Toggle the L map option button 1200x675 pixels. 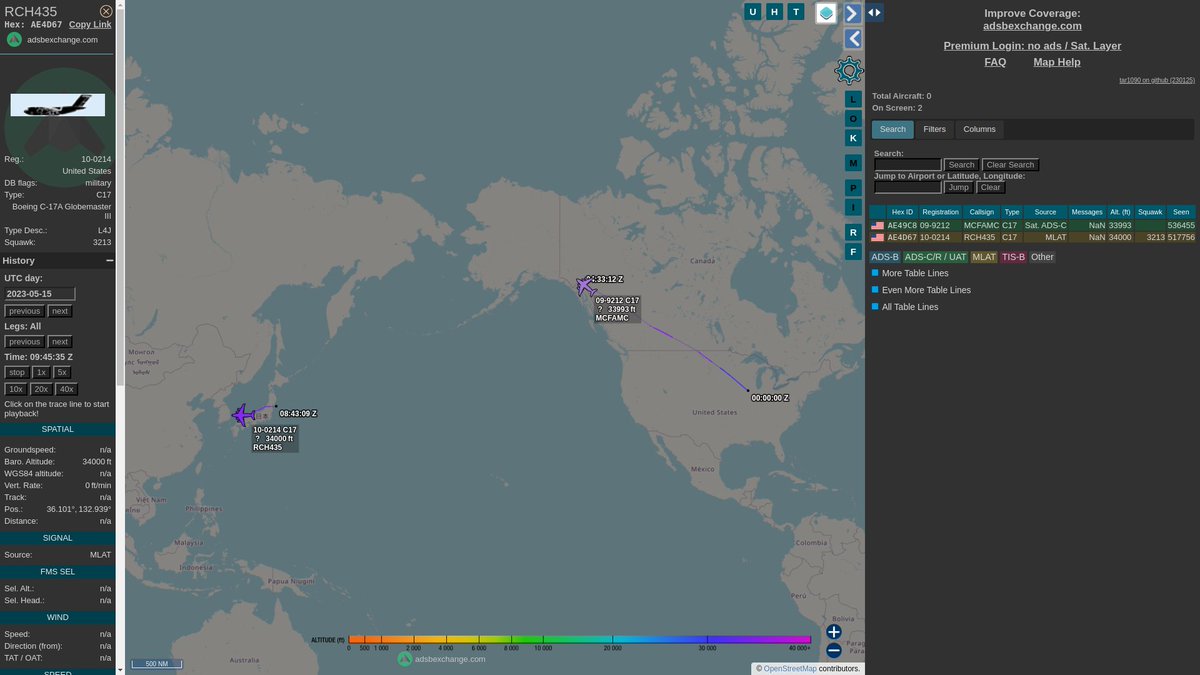853,99
